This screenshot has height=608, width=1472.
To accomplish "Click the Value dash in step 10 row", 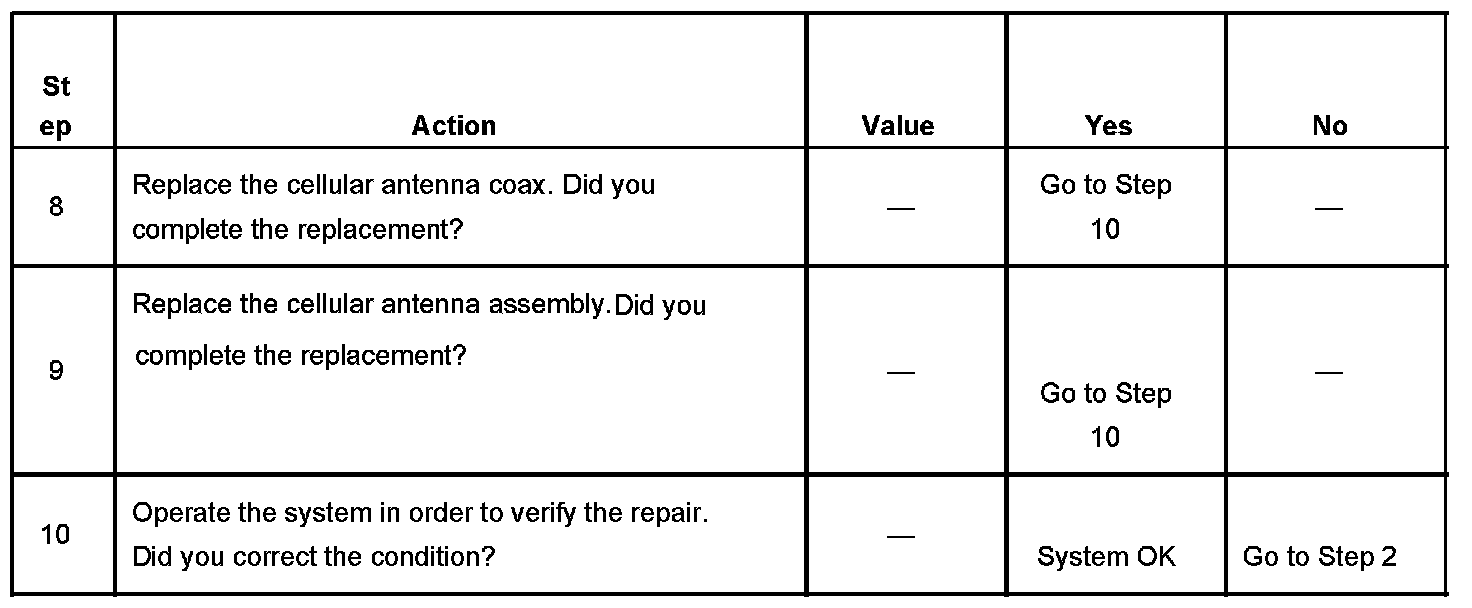I will pyautogui.click(x=900, y=537).
